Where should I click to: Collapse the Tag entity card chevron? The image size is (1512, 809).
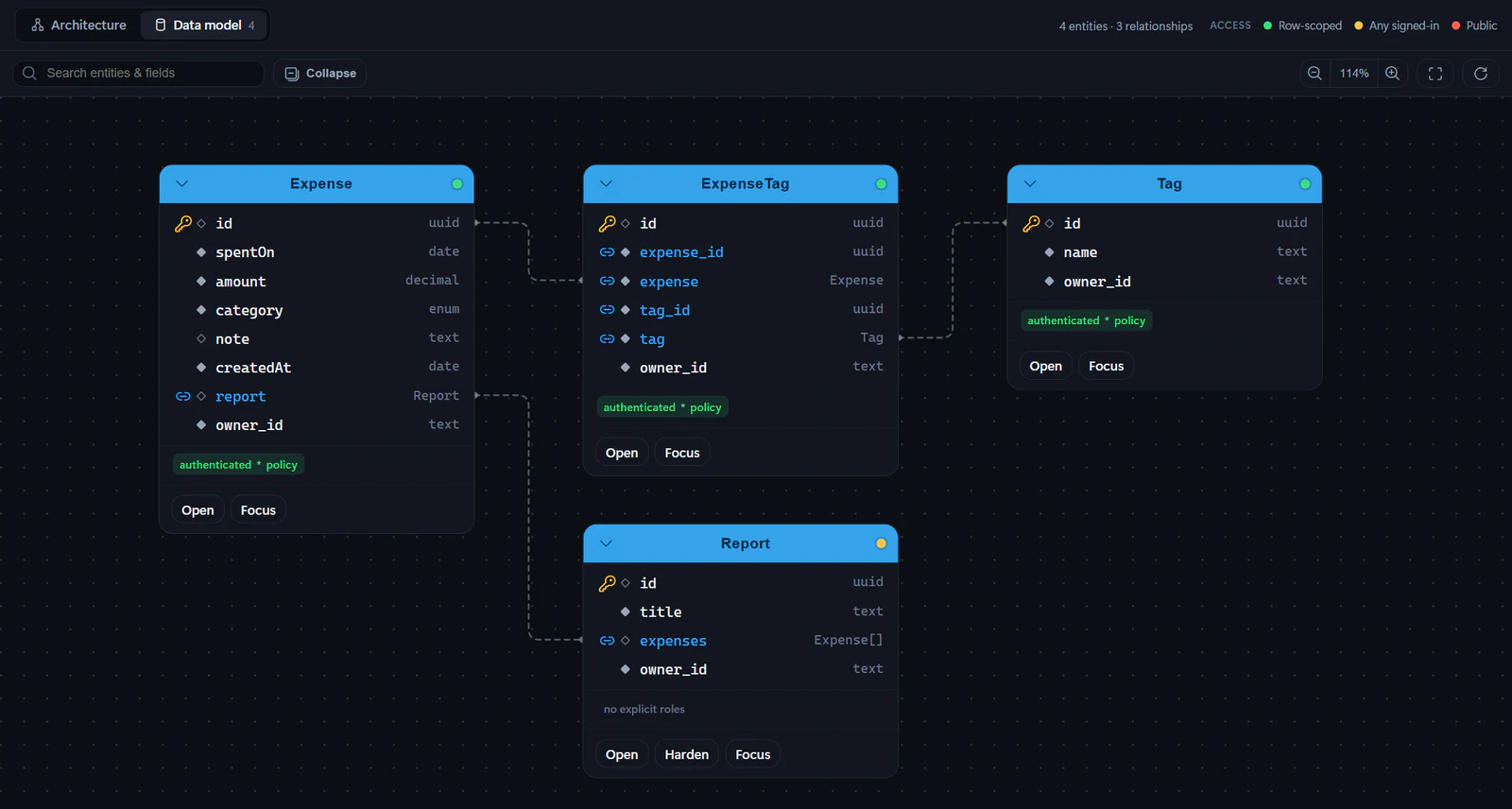[1030, 184]
